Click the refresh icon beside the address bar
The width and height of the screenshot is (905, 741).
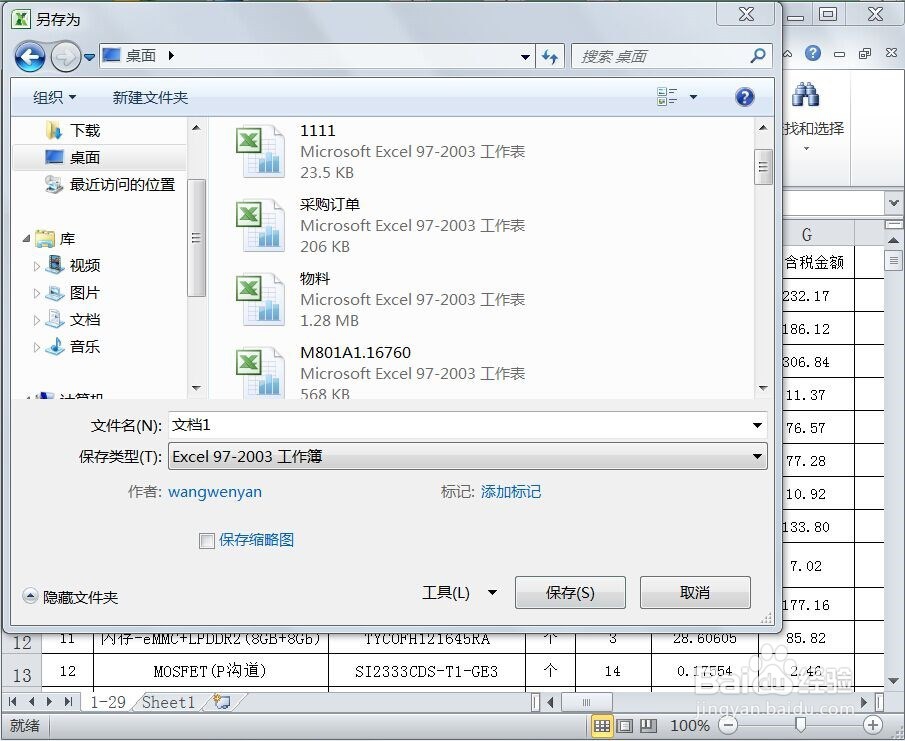click(550, 56)
